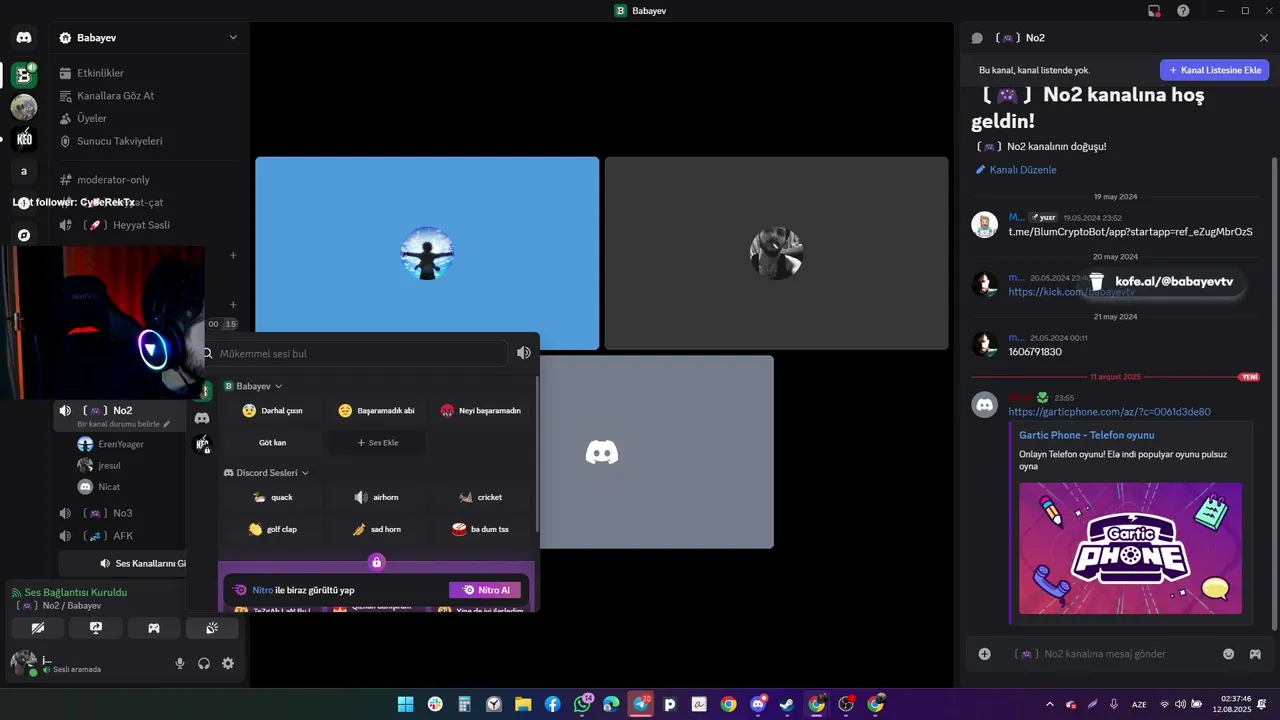Play the quack sound
1280x720 pixels.
point(273,497)
